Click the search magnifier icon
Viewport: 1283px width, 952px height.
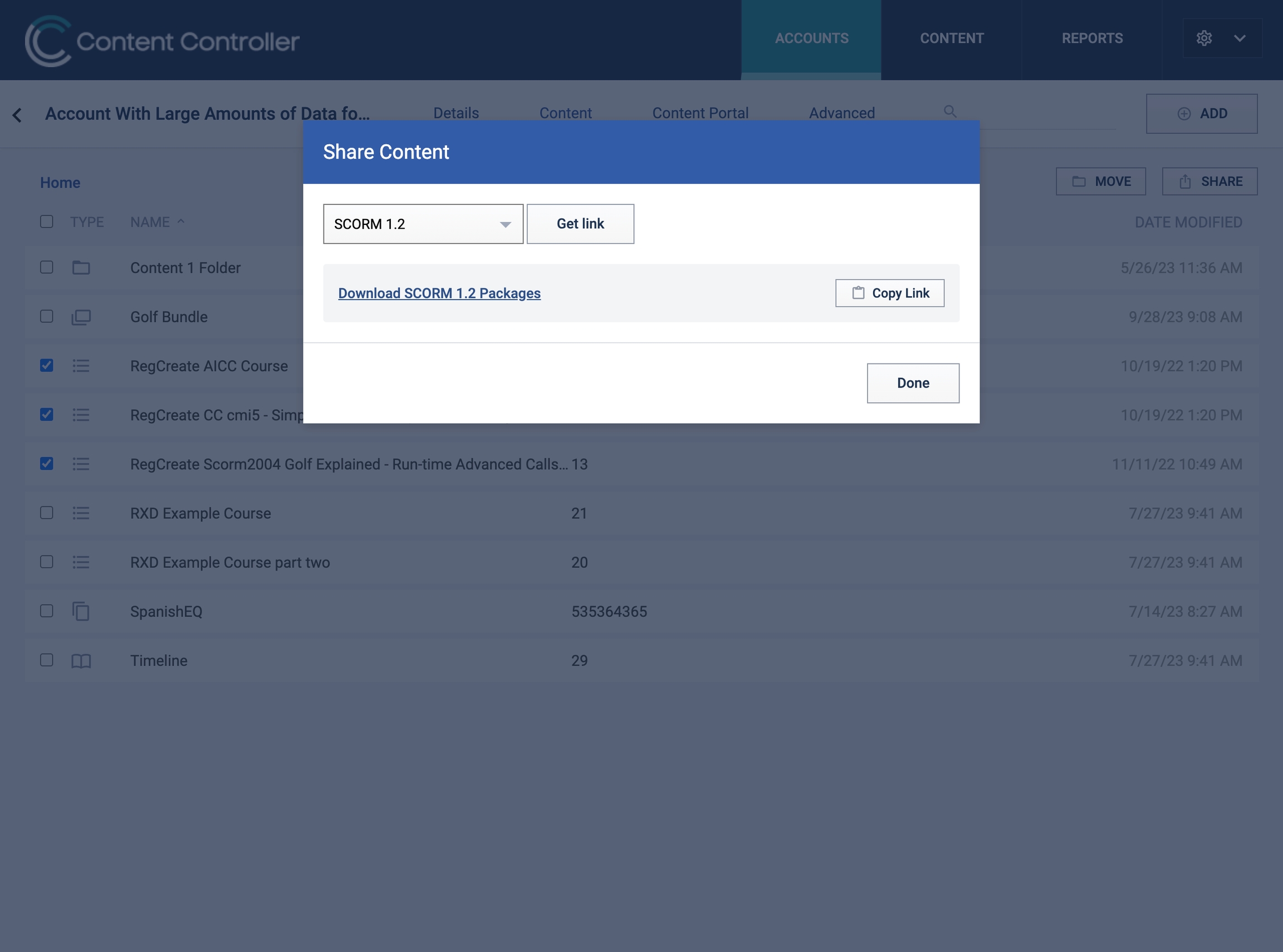[x=950, y=111]
